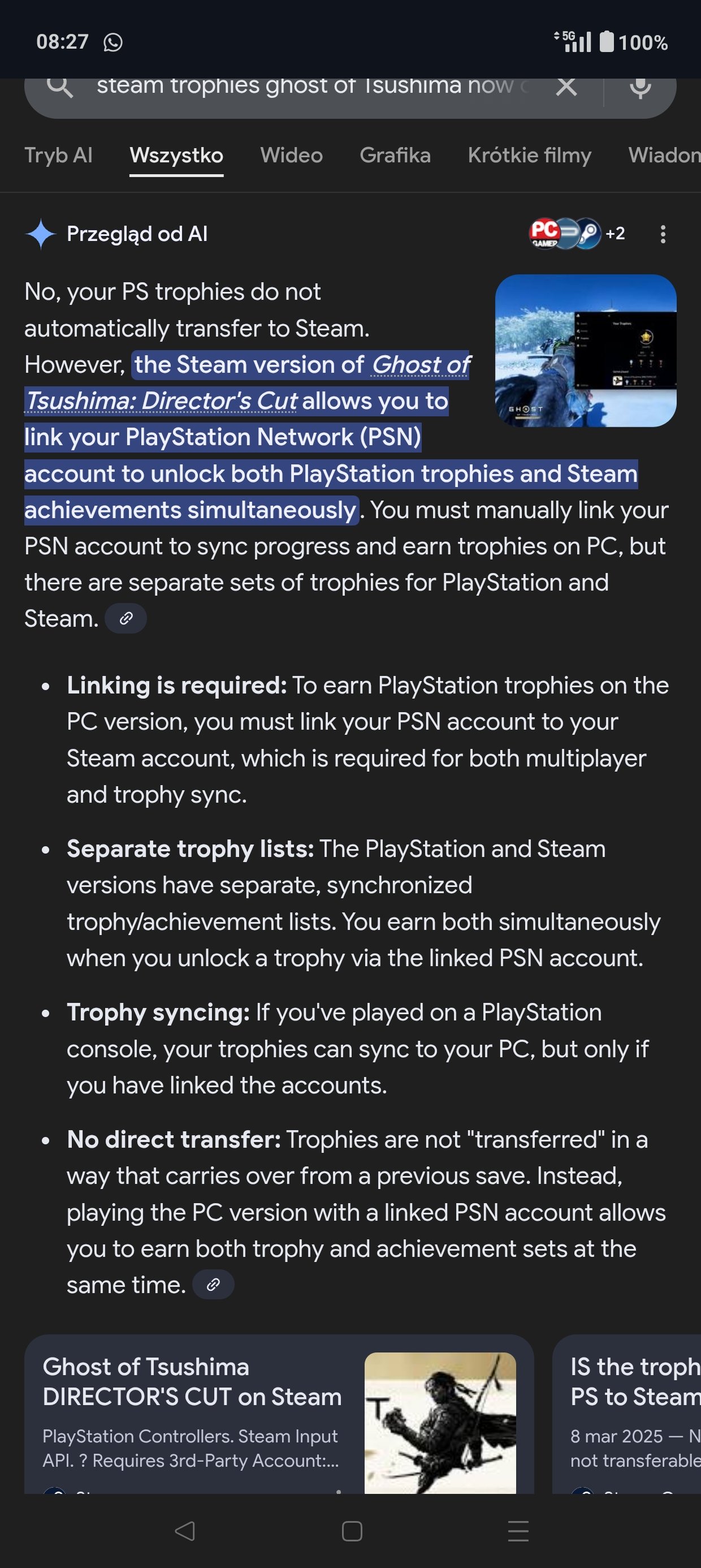Viewport: 701px width, 1568px height.
Task: Tap the source link chip after "same time."
Action: pyautogui.click(x=213, y=1285)
